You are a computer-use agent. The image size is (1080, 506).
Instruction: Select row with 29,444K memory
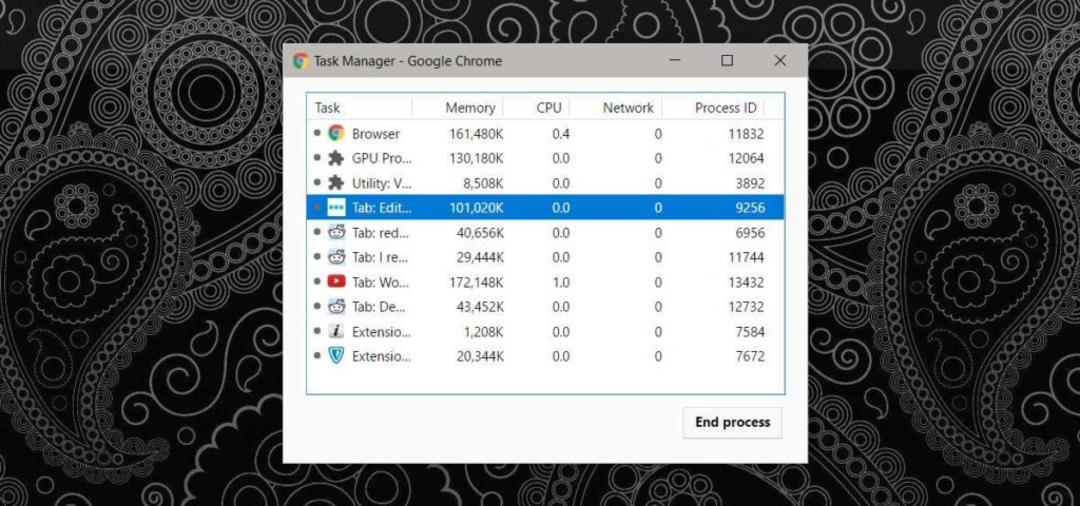(x=545, y=257)
